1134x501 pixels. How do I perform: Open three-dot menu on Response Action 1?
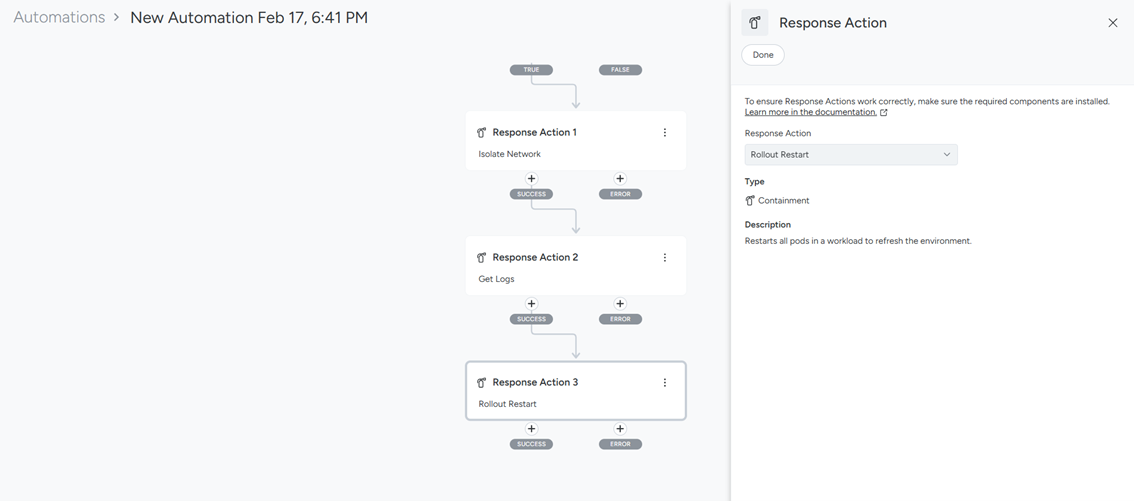pyautogui.click(x=665, y=132)
